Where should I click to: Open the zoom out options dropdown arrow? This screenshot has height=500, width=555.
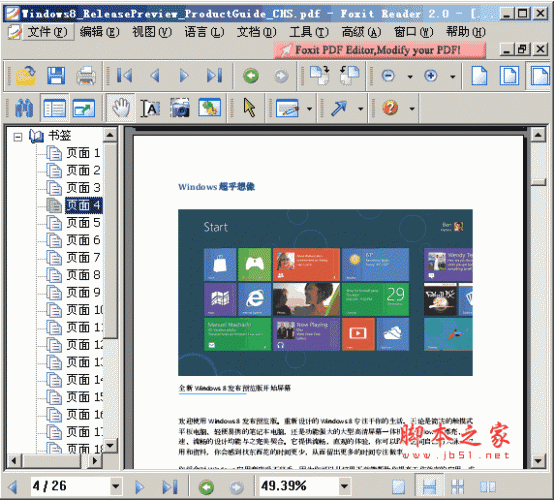[410, 76]
